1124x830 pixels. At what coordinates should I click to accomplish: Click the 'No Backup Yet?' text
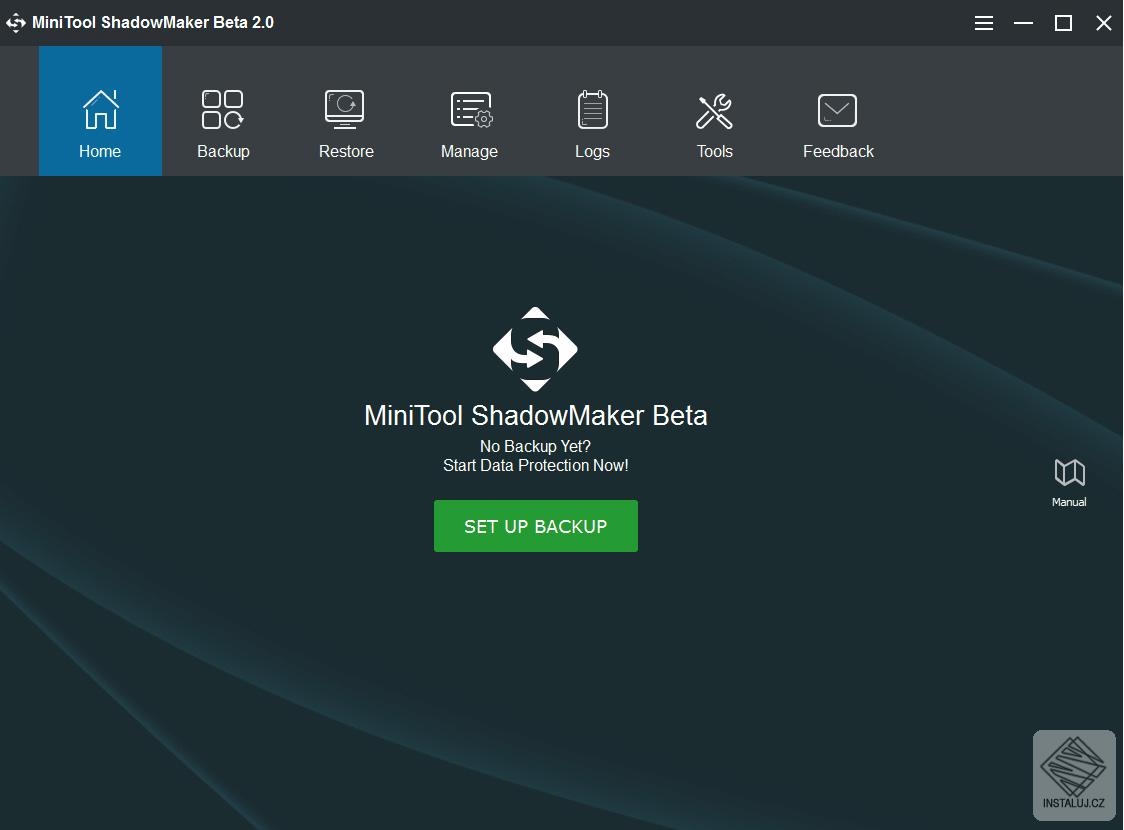click(535, 446)
